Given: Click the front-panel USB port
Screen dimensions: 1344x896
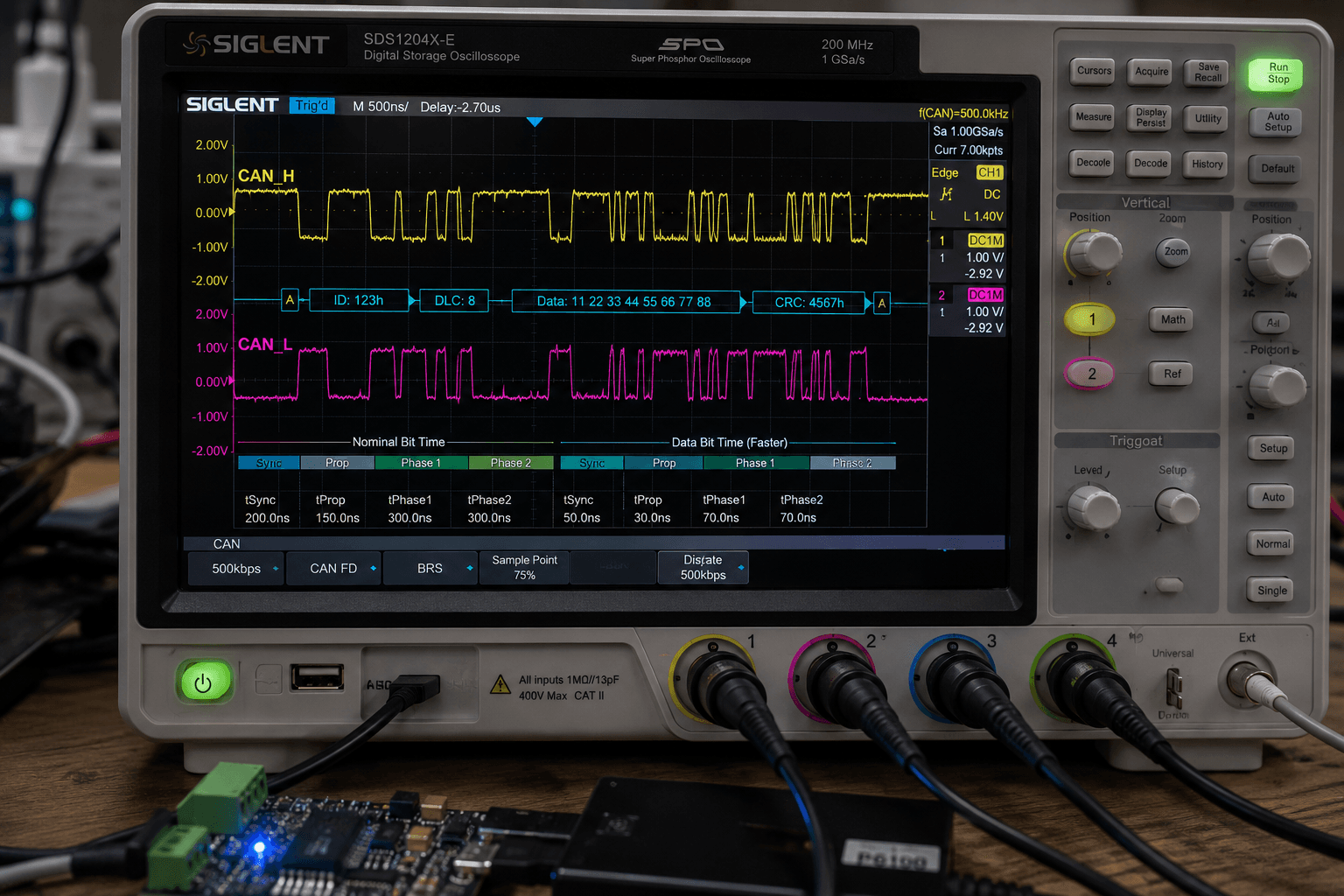Looking at the screenshot, I should [x=317, y=677].
